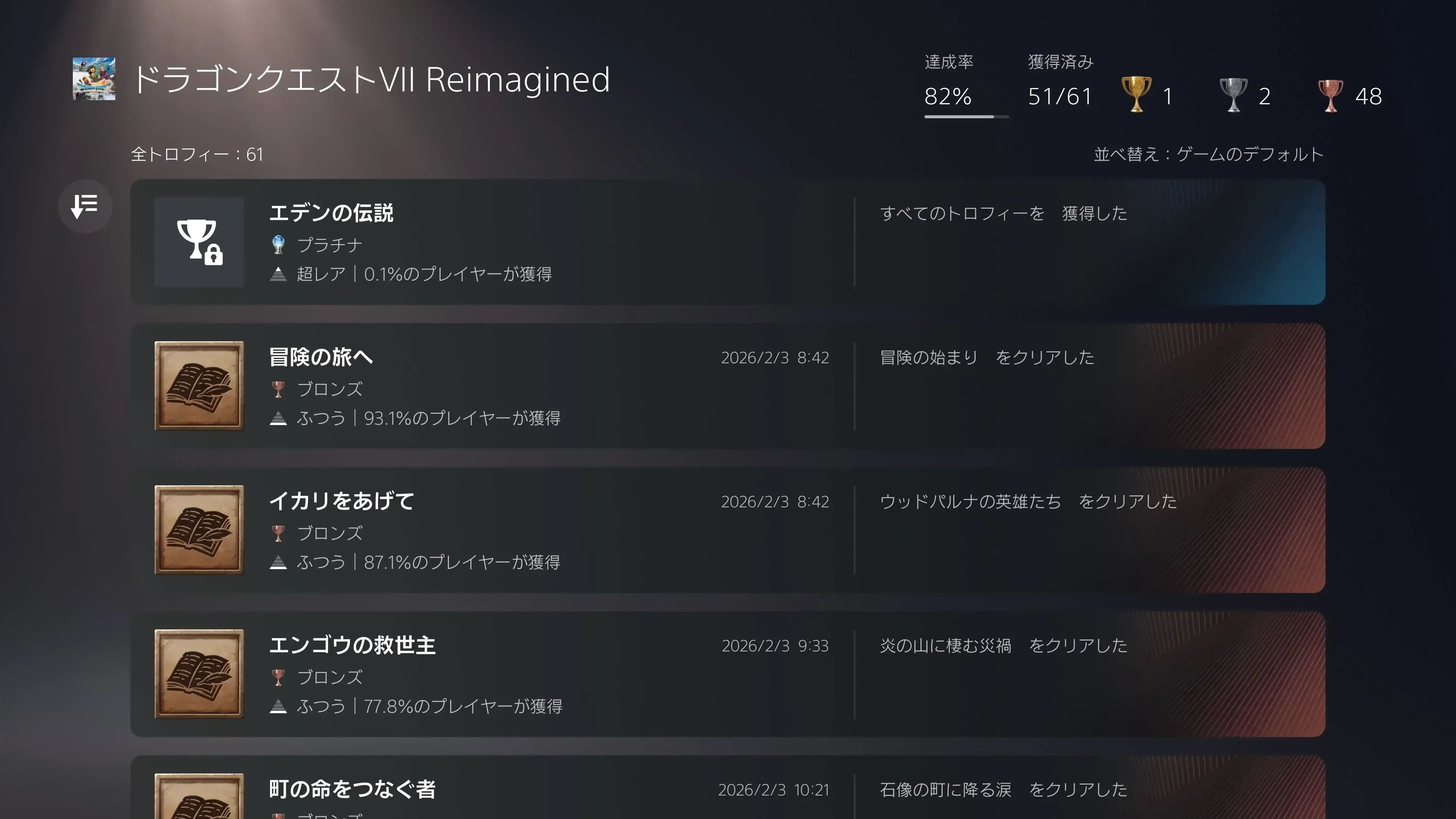Screen dimensions: 1456x819
Task: Click the 冒険の旅へ trophy title
Action: pos(320,357)
